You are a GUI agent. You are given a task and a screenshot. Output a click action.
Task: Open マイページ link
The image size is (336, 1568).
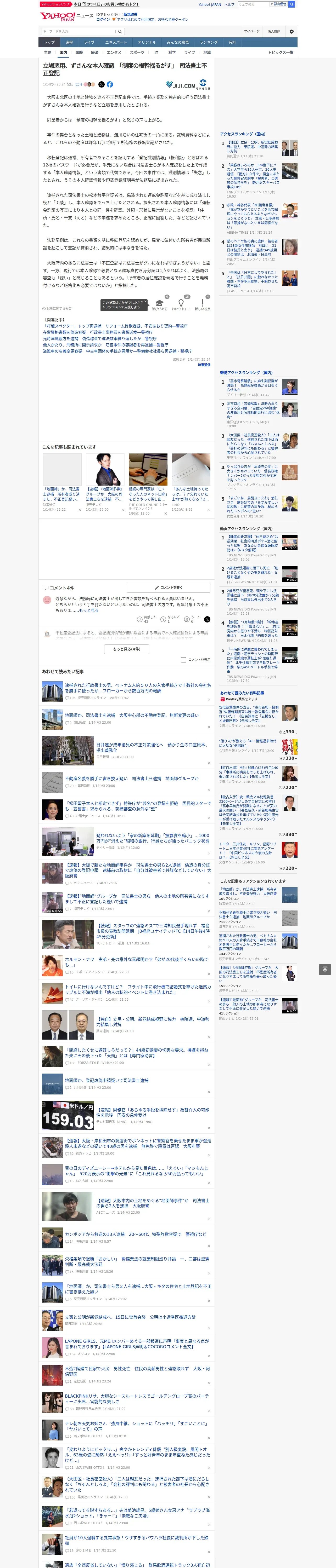point(251,32)
